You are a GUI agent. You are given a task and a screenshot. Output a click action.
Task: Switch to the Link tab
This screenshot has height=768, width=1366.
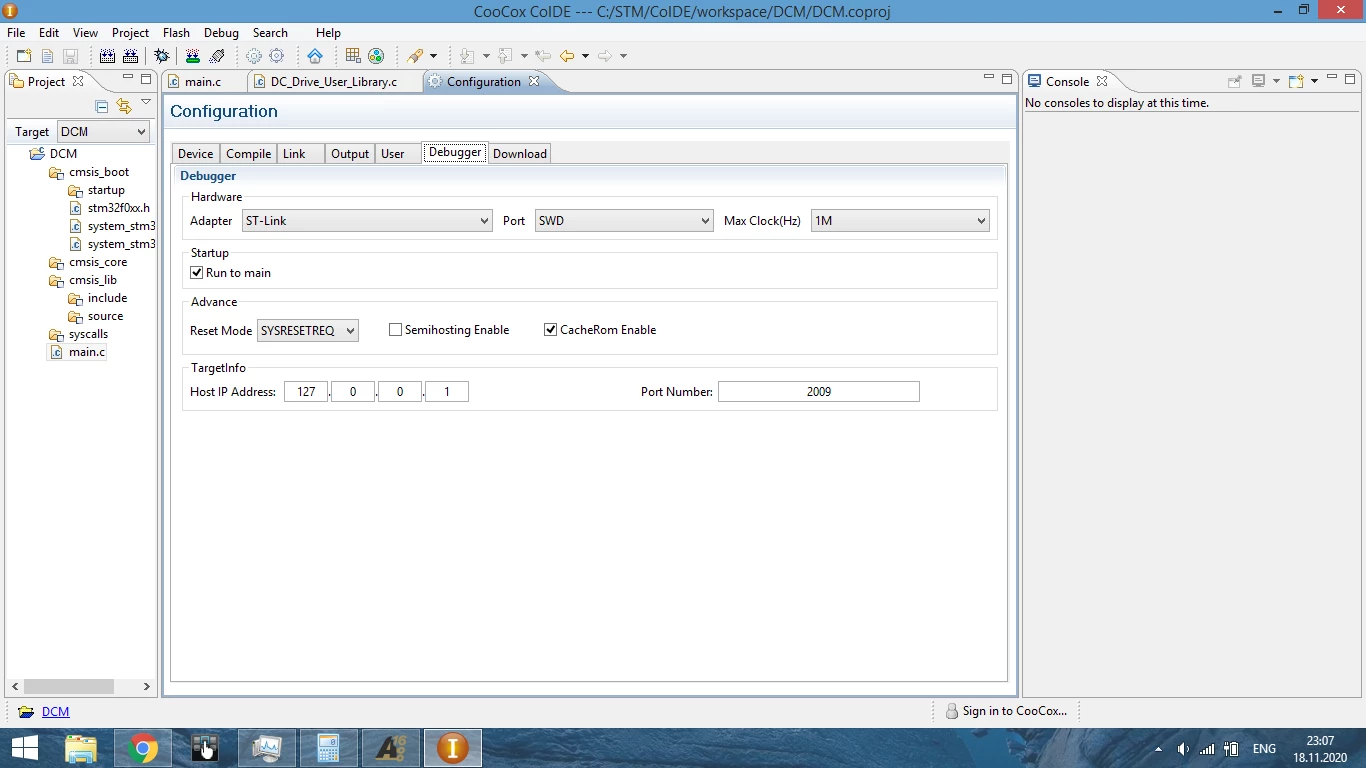(x=300, y=154)
